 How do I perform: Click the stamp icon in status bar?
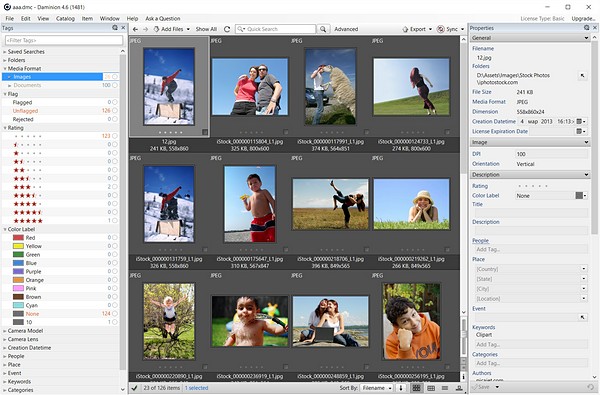[x=459, y=388]
